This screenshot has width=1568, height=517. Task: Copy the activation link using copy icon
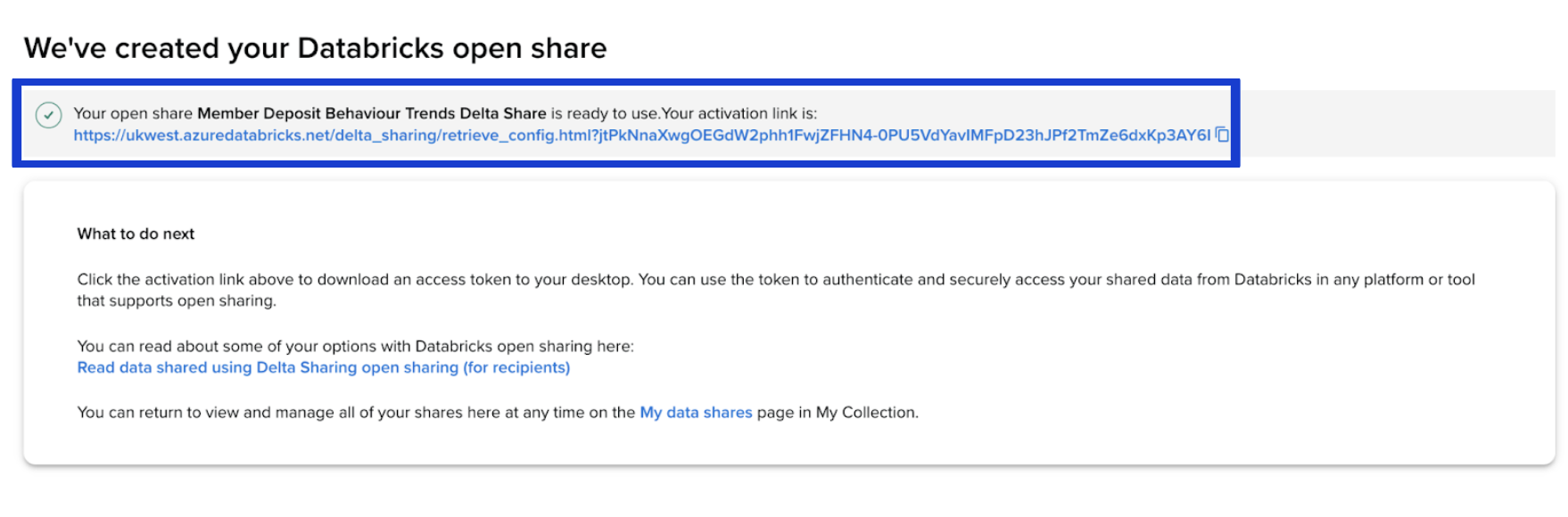pos(1222,135)
